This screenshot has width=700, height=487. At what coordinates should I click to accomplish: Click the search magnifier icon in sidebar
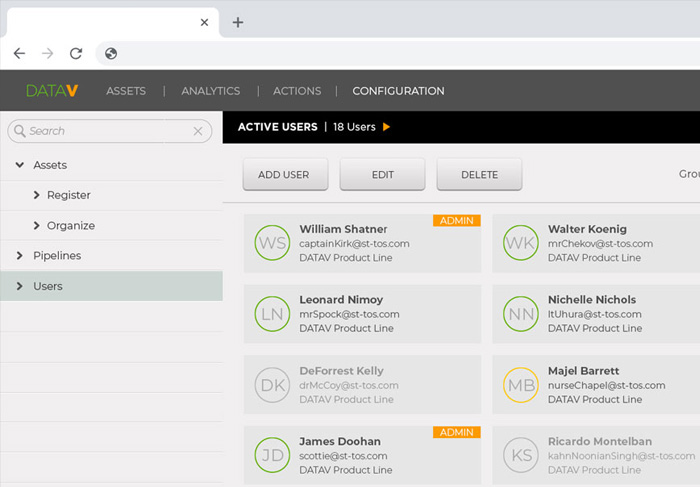tap(18, 131)
